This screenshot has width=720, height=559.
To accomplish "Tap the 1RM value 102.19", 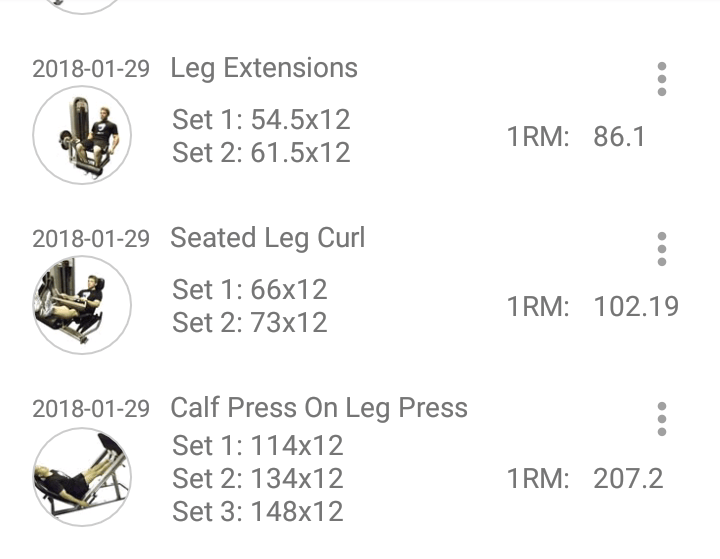I will click(636, 306).
